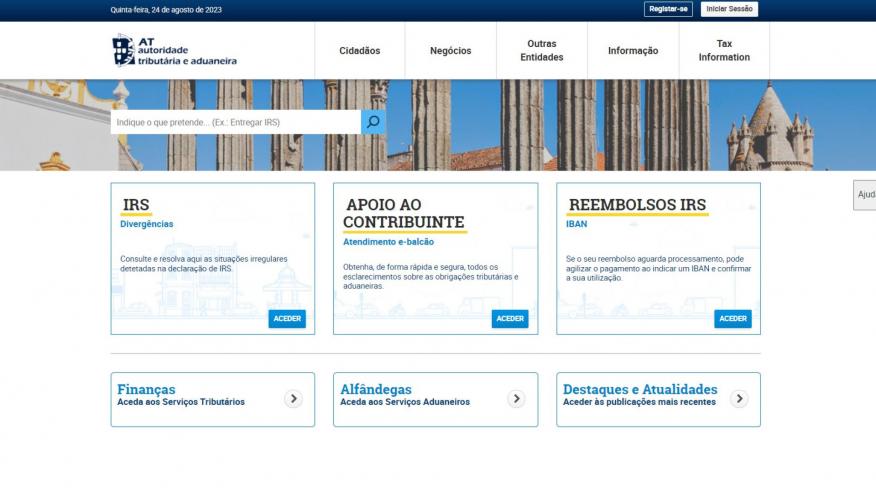Image resolution: width=876 pixels, height=493 pixels.
Task: Click the arrow icon in Alfândegas card
Action: pyautogui.click(x=516, y=399)
